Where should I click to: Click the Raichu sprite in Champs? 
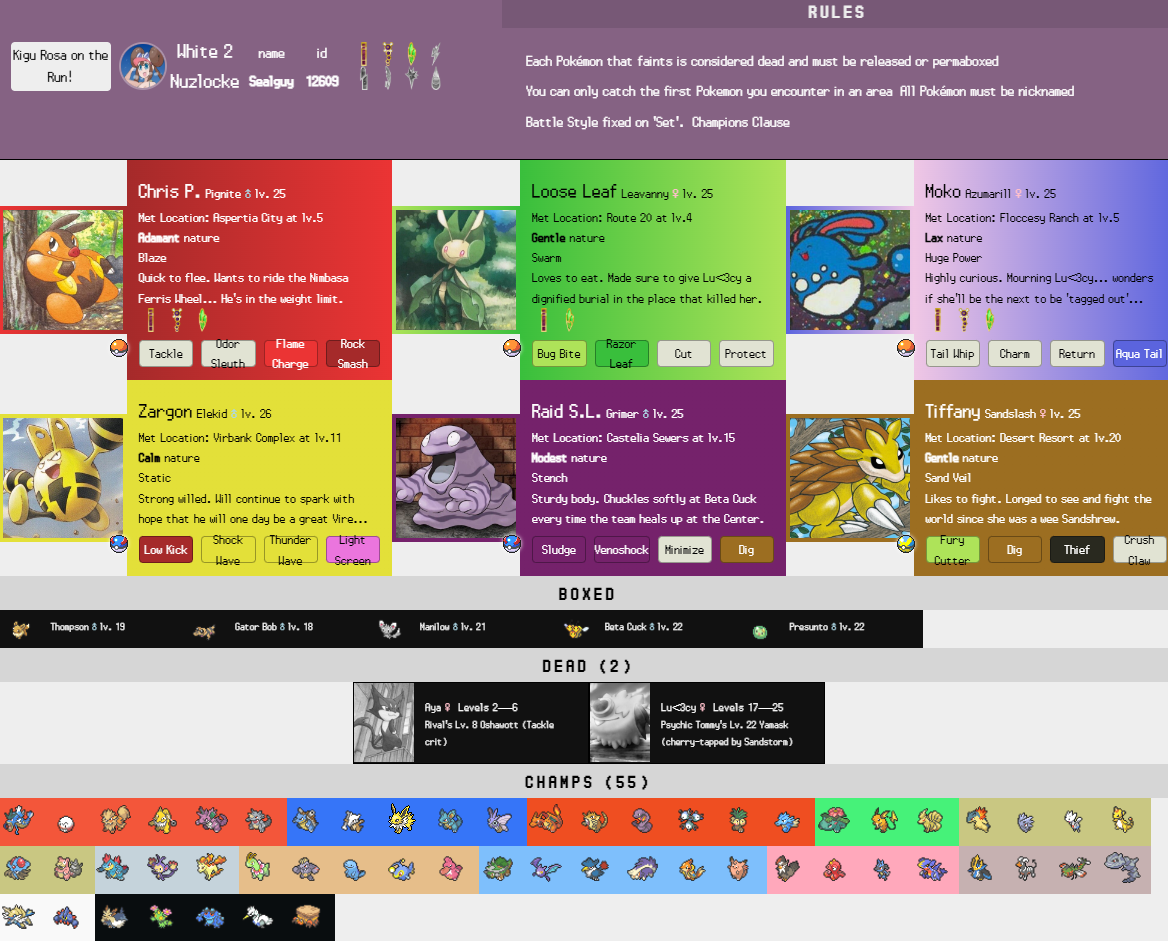(x=882, y=820)
